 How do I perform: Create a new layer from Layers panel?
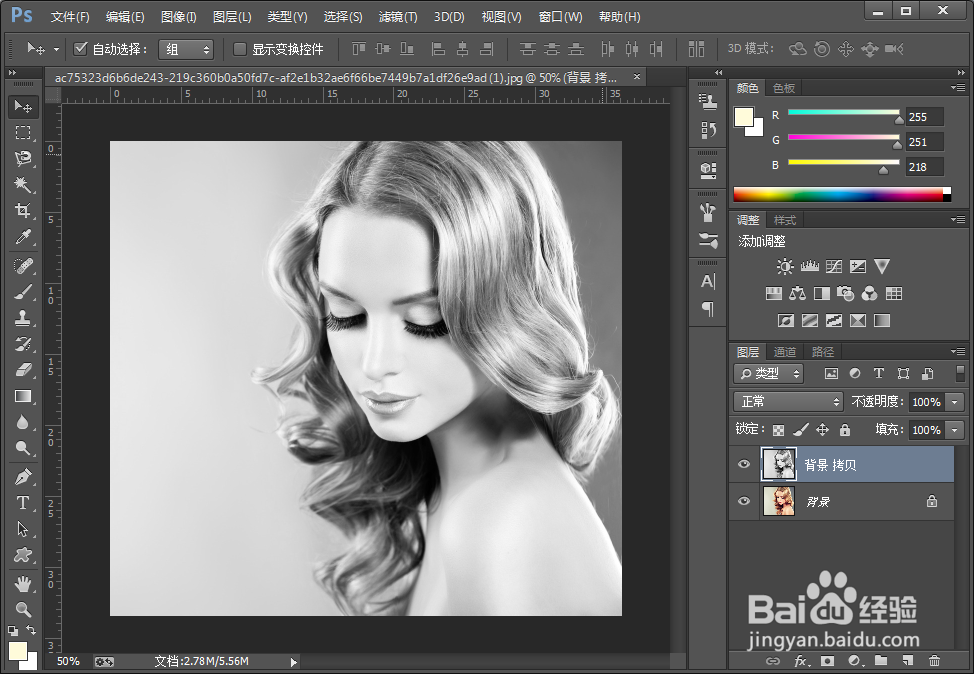[x=908, y=660]
